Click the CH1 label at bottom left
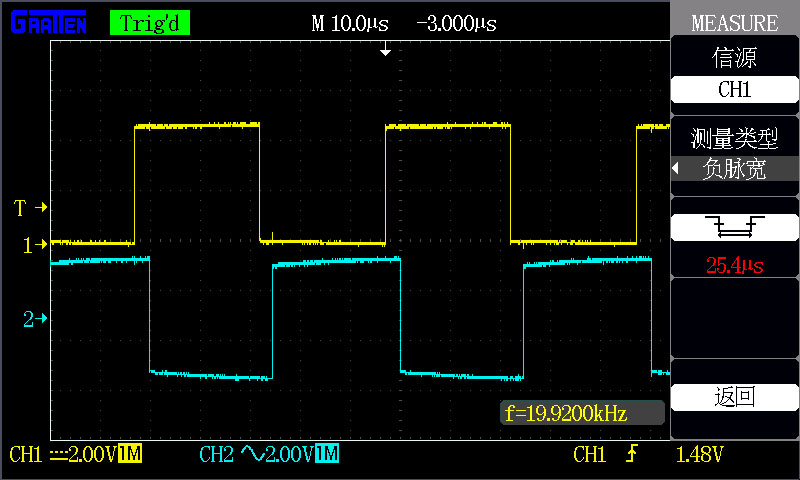 click(26, 454)
